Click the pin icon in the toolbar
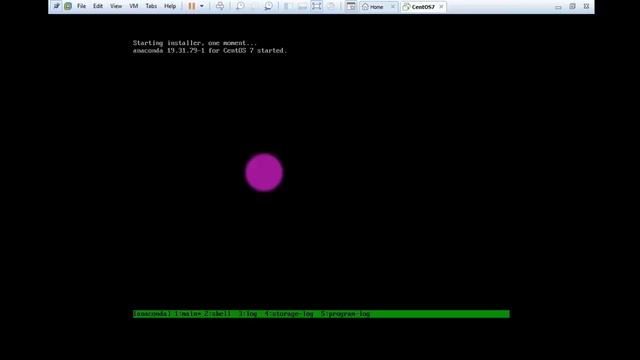Image resolution: width=640 pixels, height=360 pixels. [57, 6]
